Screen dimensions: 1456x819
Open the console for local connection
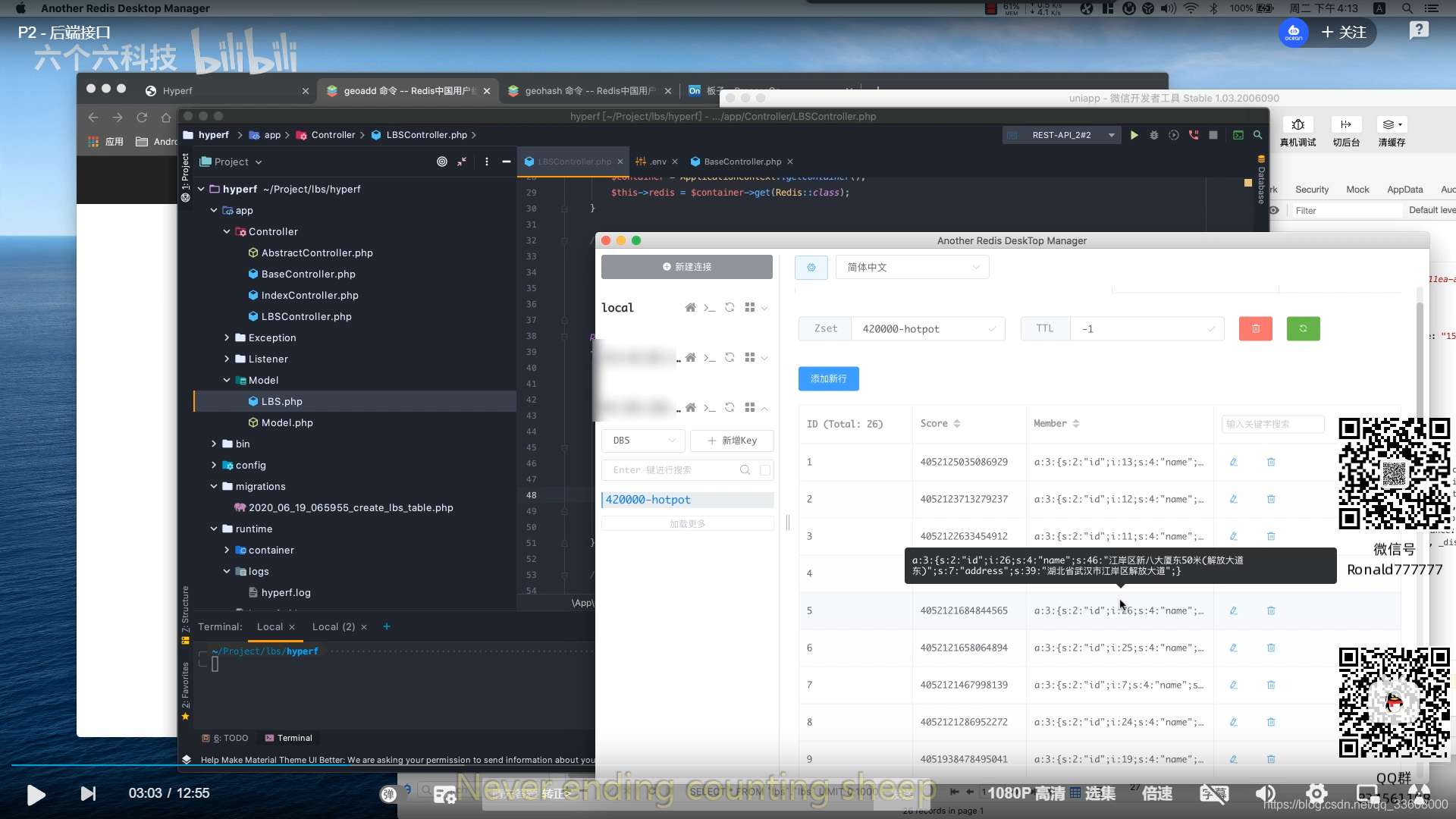pos(709,307)
